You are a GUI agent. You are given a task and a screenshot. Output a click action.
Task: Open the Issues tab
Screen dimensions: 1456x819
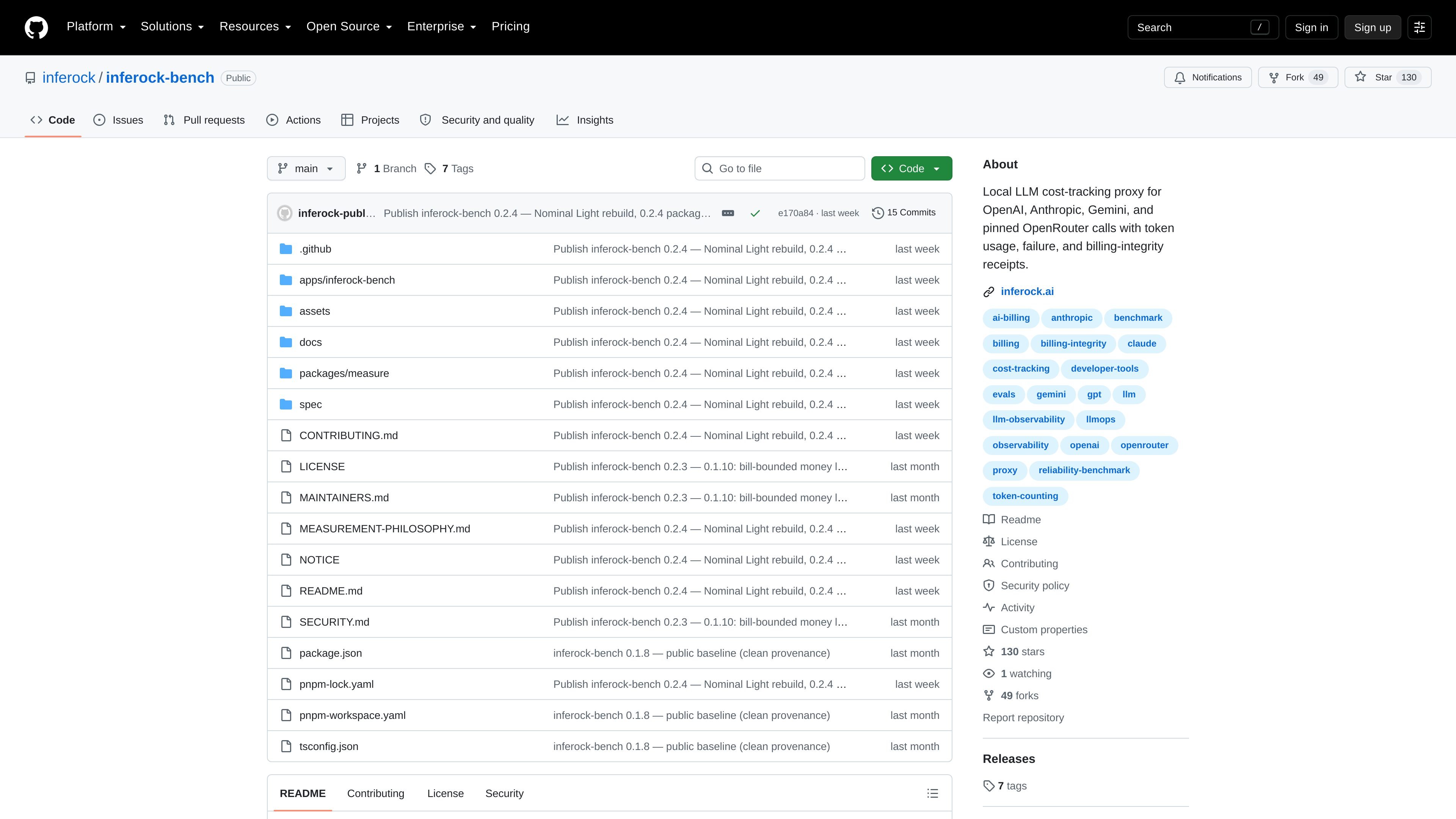click(118, 120)
